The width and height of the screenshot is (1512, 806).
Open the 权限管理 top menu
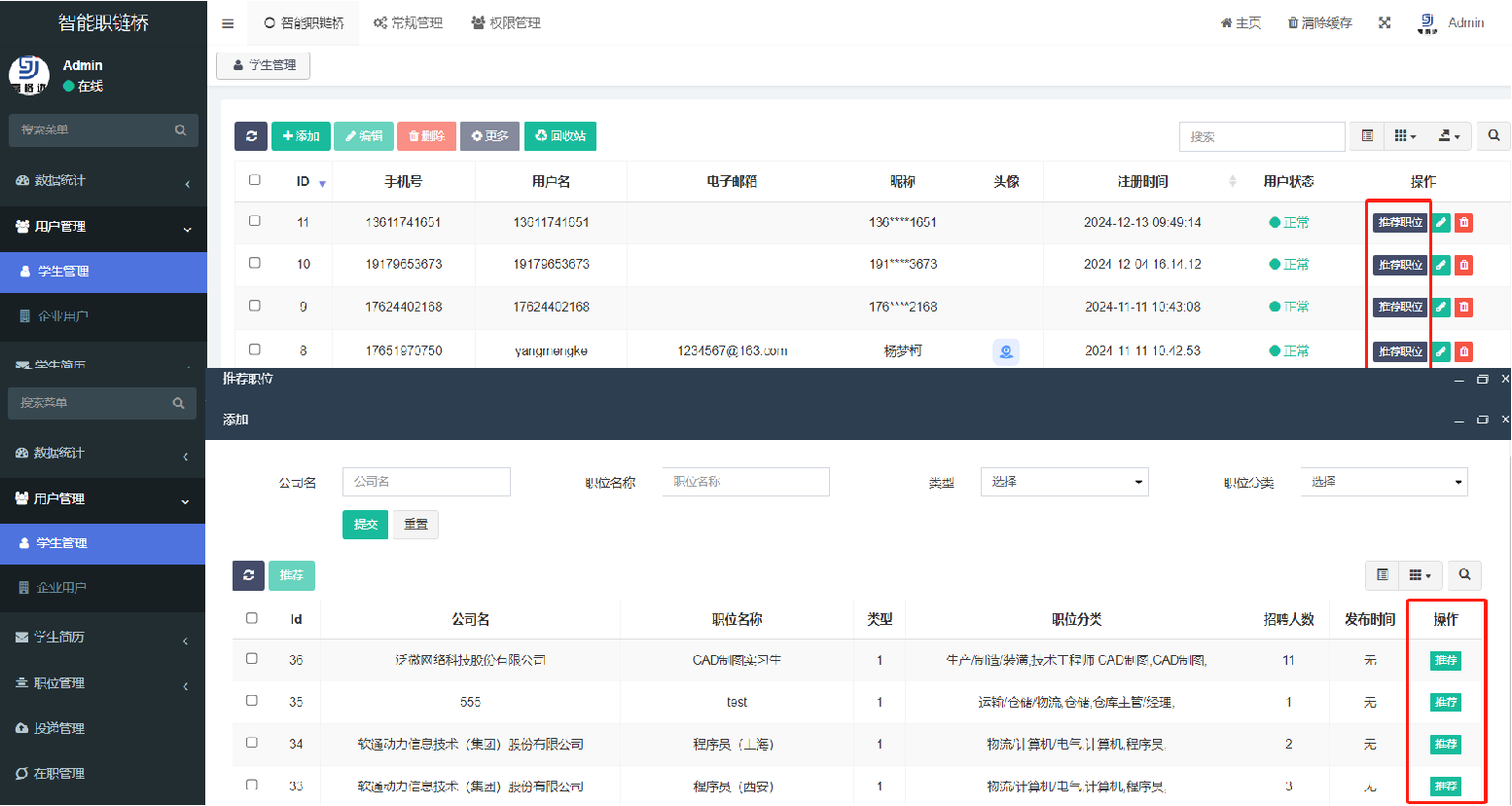(x=506, y=23)
